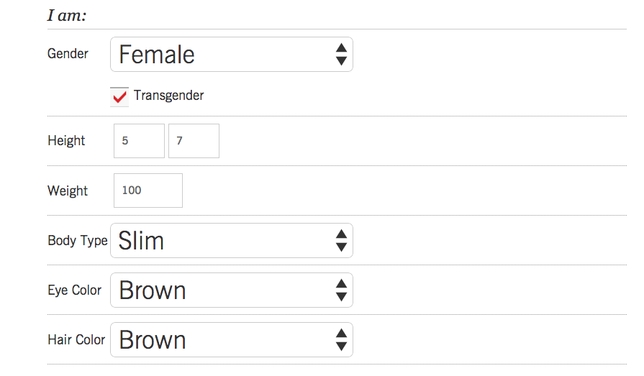The height and width of the screenshot is (376, 644).
Task: Click the red checkmark next to Transgender
Action: click(x=120, y=97)
